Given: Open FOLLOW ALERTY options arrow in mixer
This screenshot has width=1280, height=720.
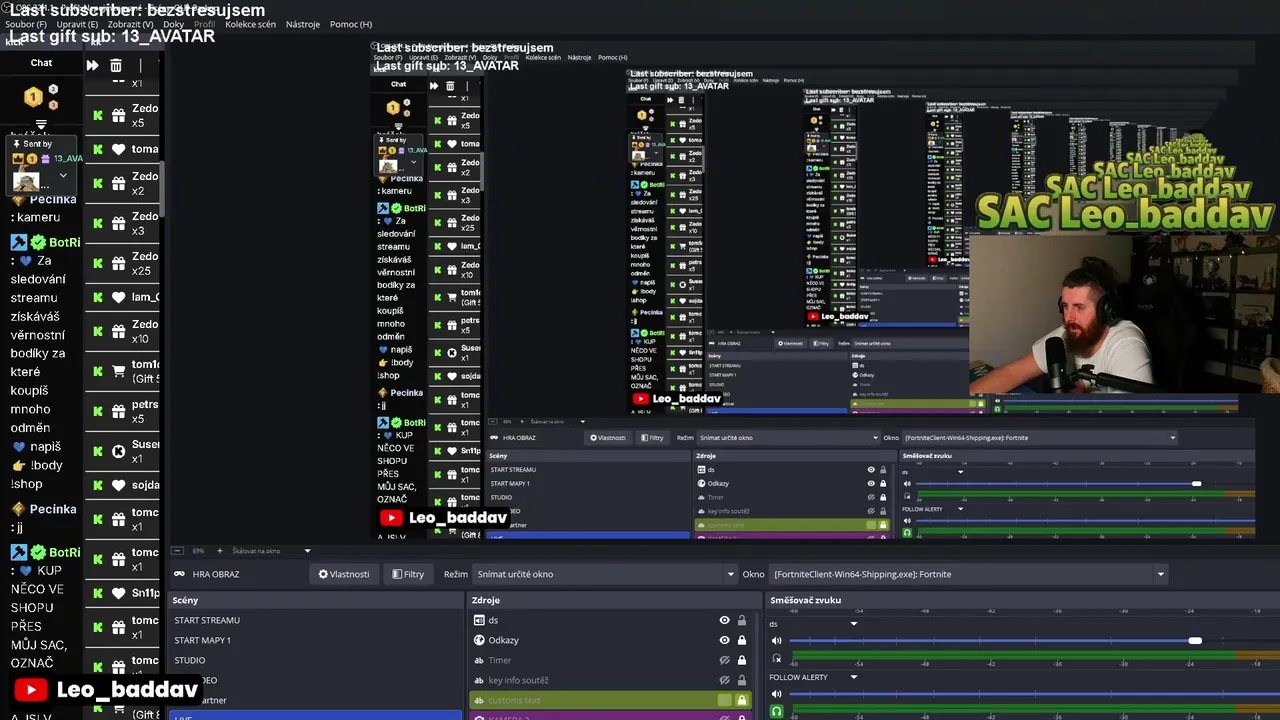Looking at the screenshot, I should [853, 677].
